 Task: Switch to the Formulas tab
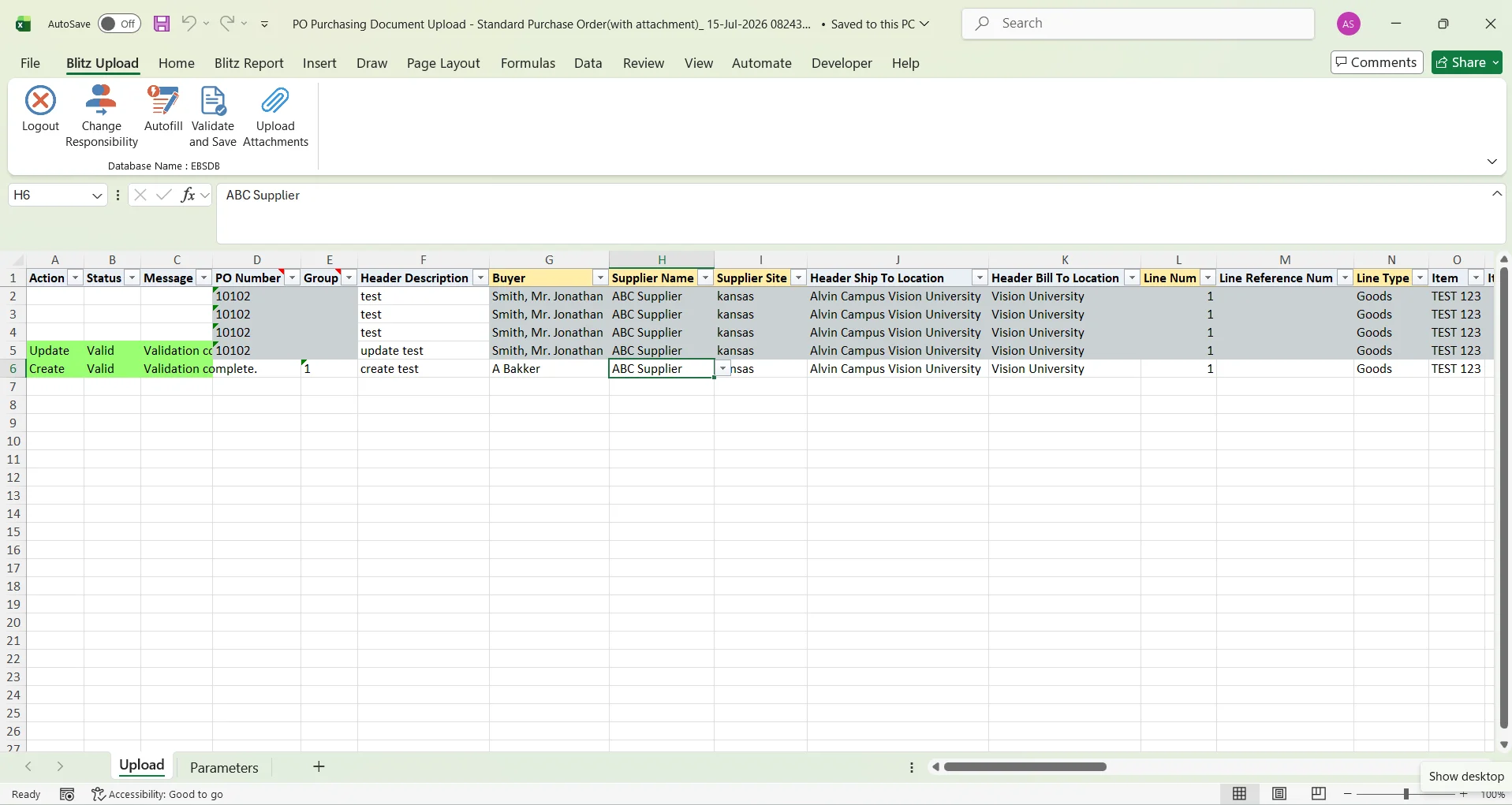pyautogui.click(x=528, y=63)
